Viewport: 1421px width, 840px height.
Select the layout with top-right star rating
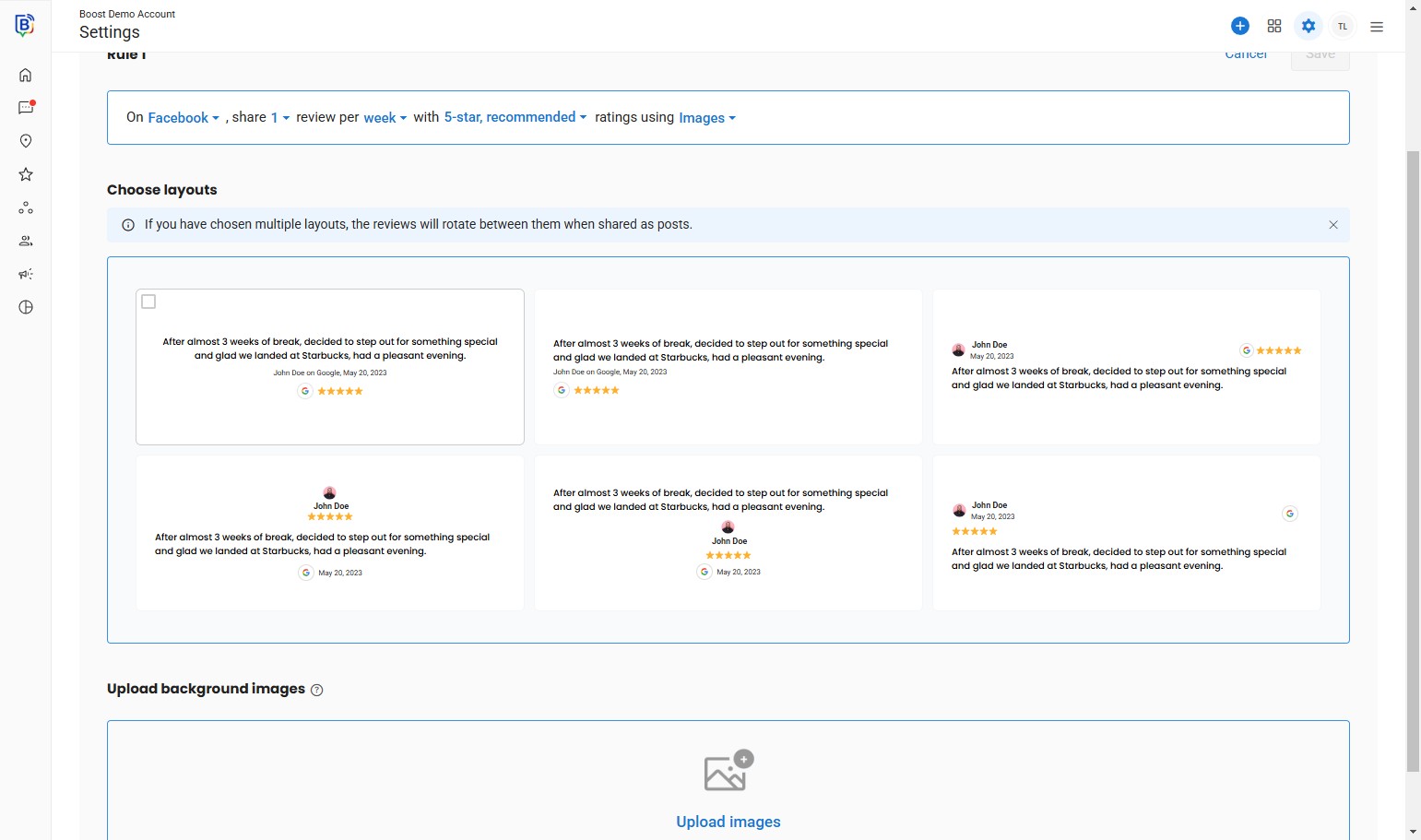pos(1126,367)
